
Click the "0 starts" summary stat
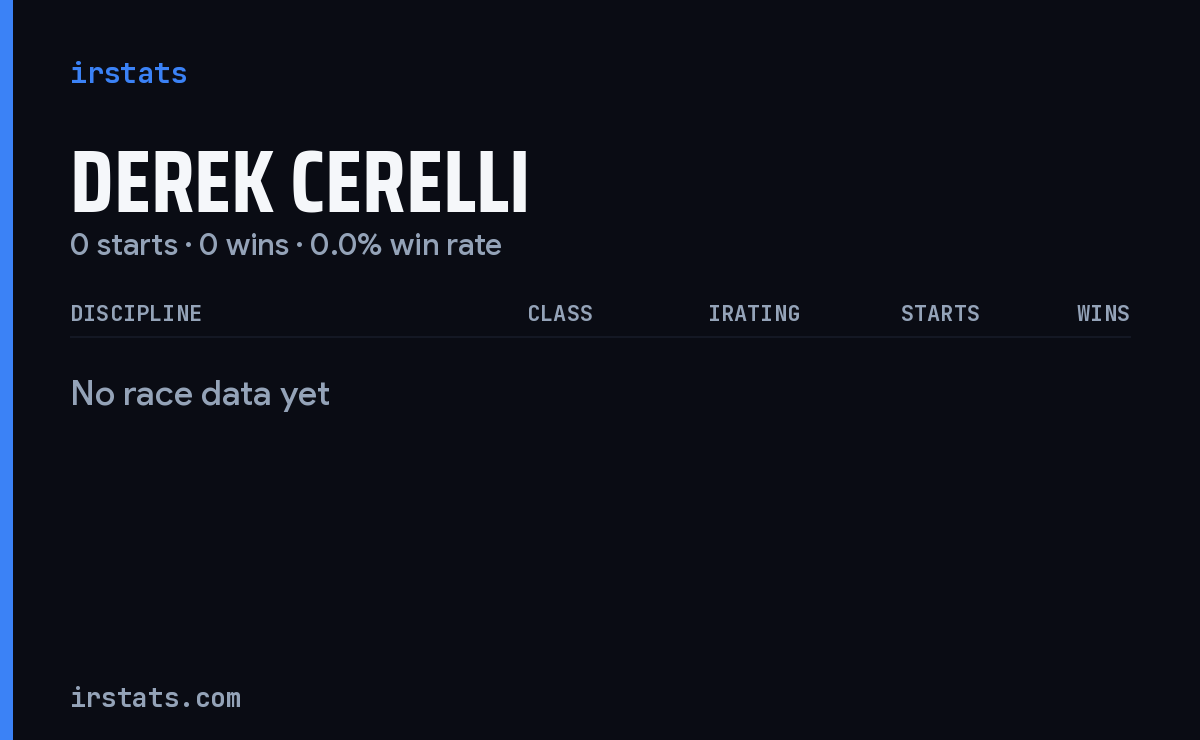pyautogui.click(x=124, y=245)
